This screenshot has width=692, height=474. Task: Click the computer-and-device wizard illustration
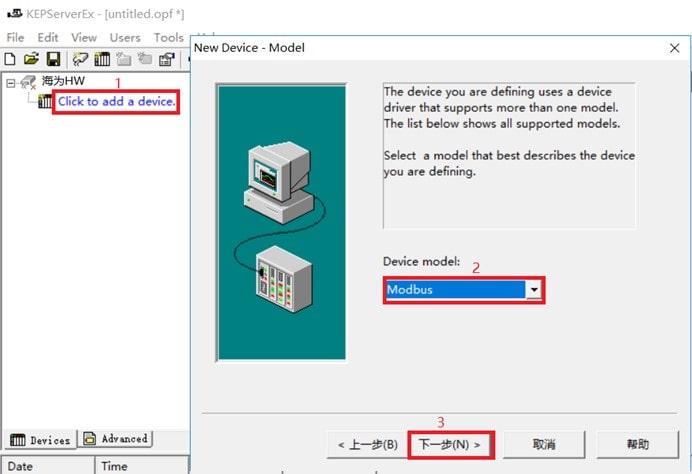click(x=282, y=223)
